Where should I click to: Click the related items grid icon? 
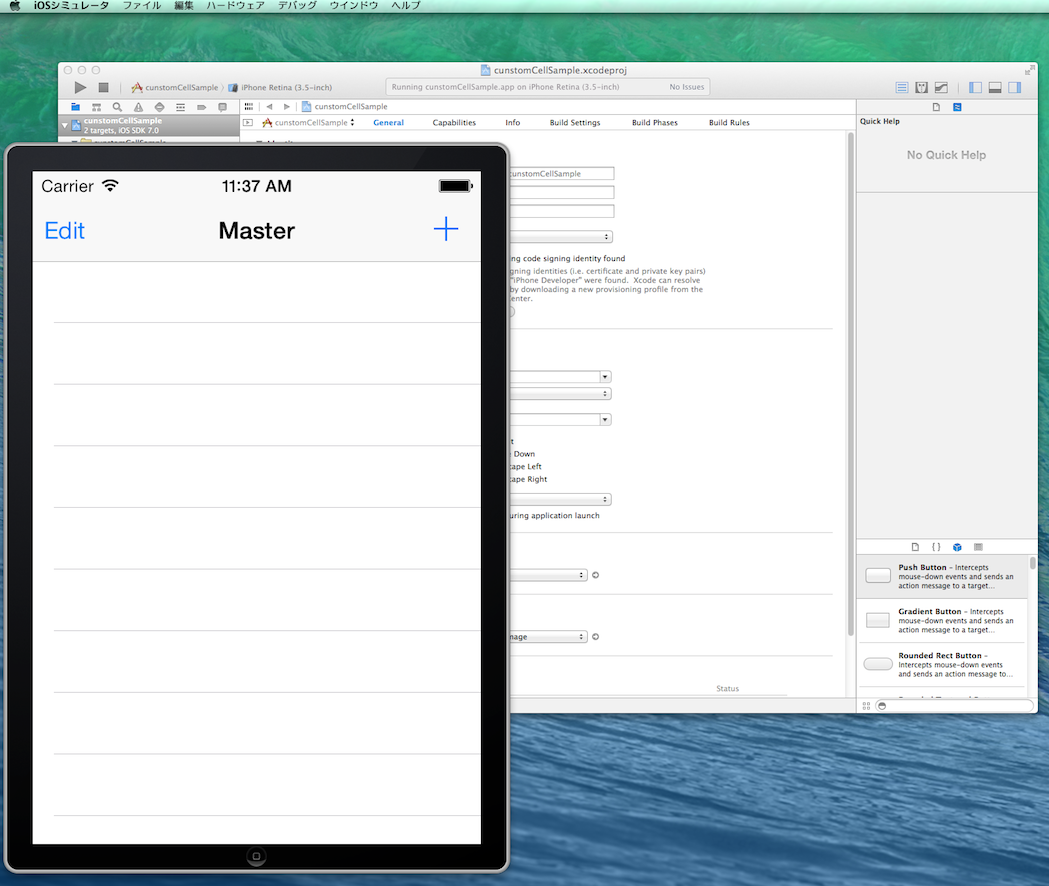pos(249,106)
